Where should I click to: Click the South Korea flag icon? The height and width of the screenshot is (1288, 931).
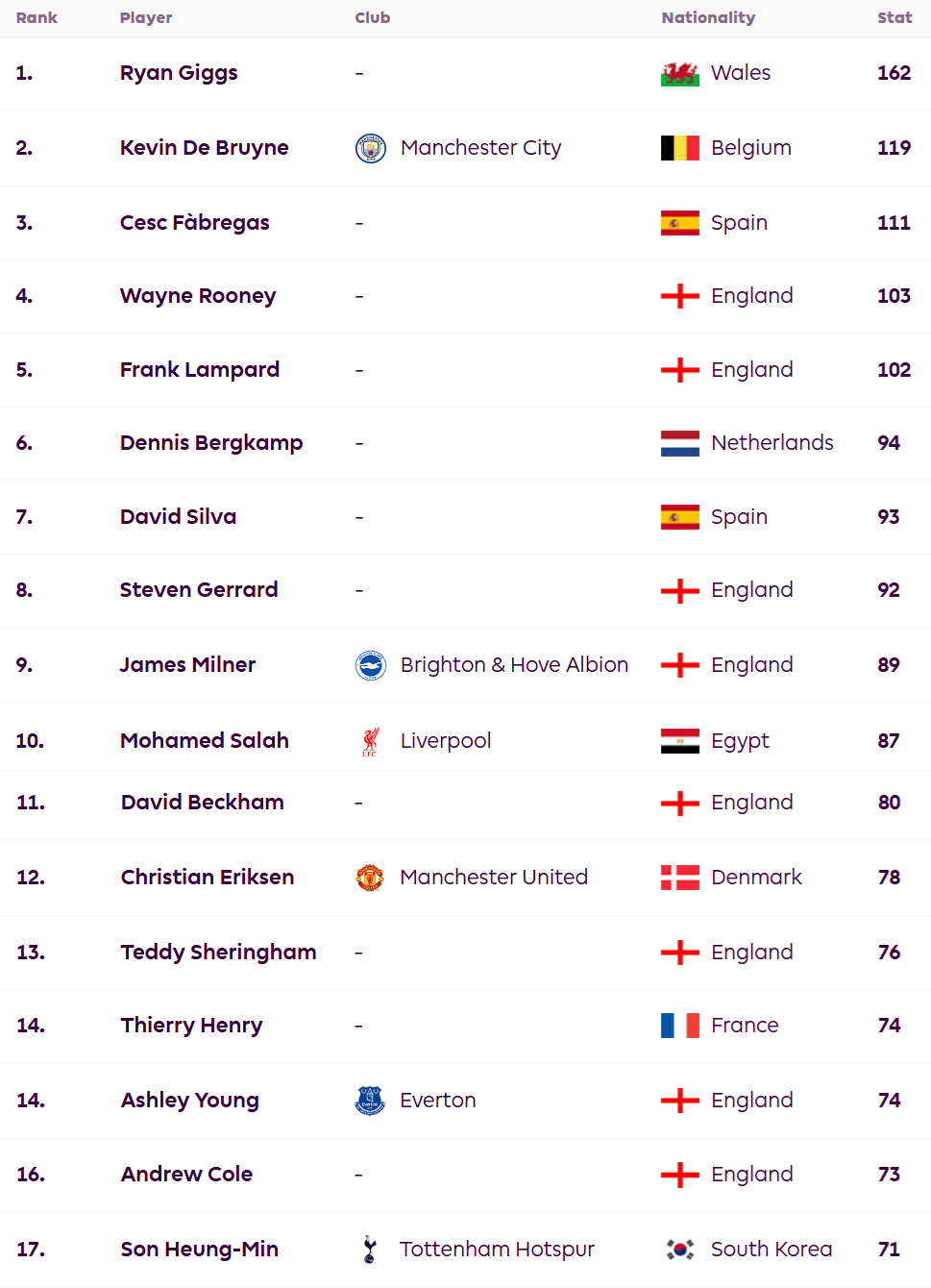click(680, 1250)
